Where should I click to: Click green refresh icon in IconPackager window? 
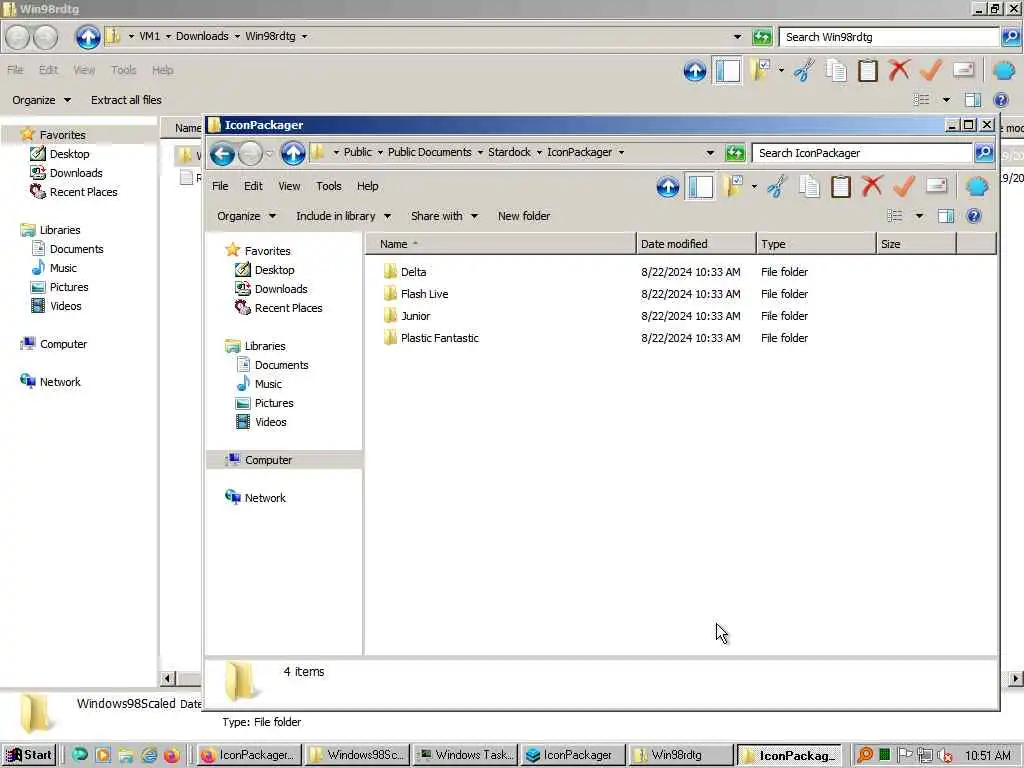click(735, 153)
